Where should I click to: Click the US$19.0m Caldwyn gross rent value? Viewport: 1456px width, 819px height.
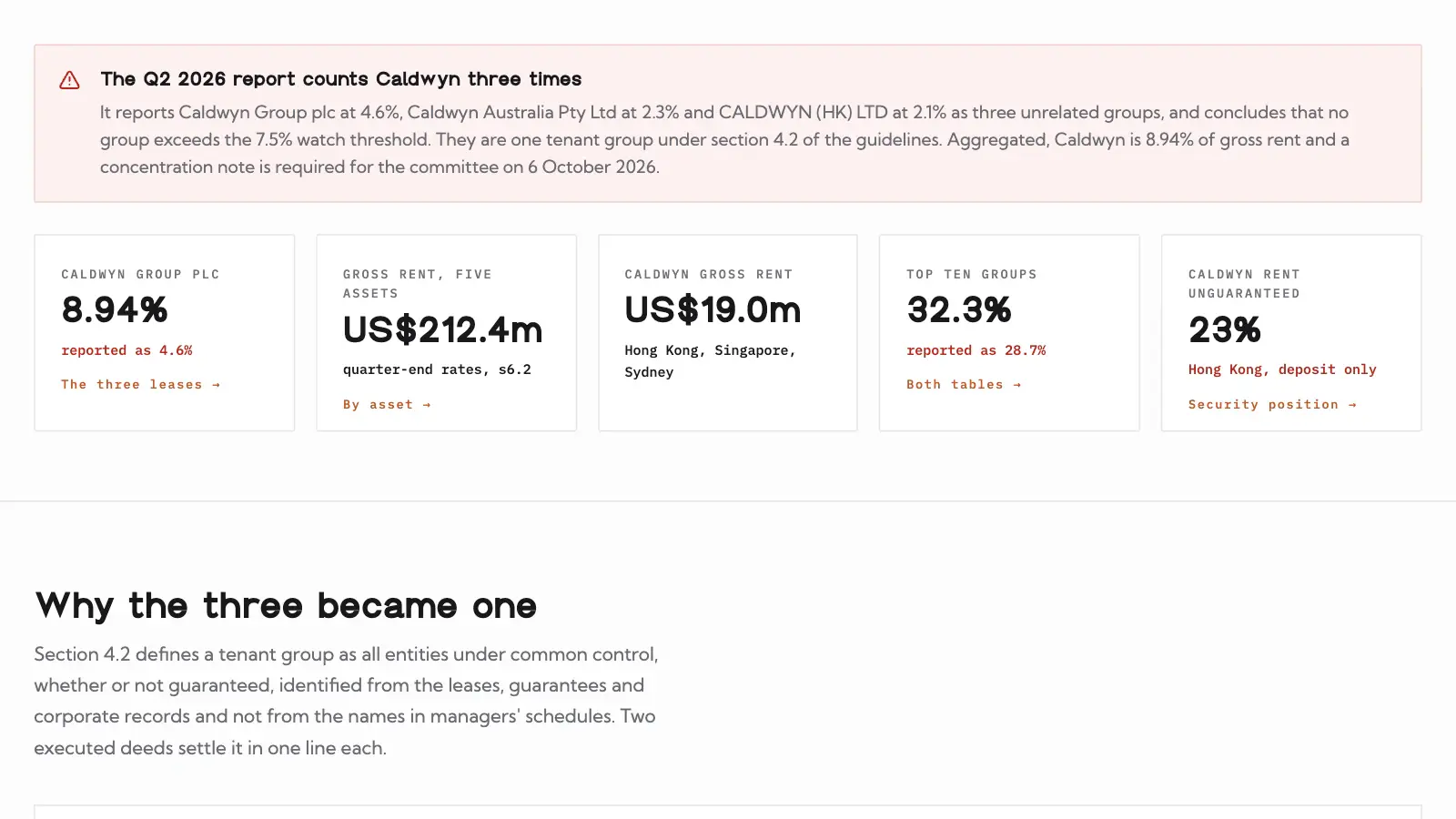(713, 310)
